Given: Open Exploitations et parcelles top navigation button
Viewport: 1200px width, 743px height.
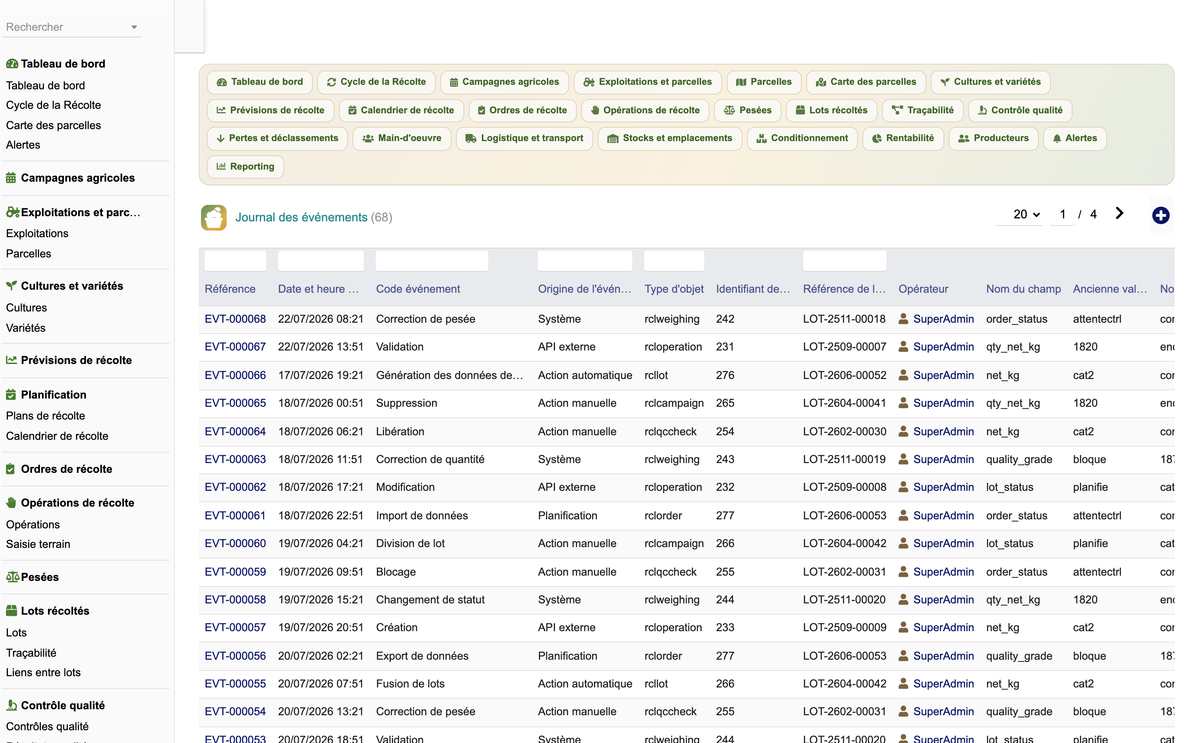Looking at the screenshot, I should click(648, 82).
